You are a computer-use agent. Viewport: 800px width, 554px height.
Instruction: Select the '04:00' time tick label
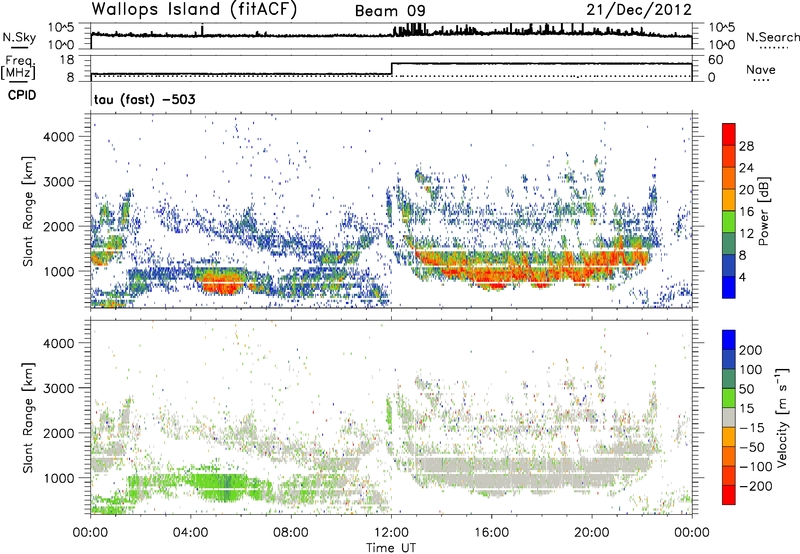(191, 533)
